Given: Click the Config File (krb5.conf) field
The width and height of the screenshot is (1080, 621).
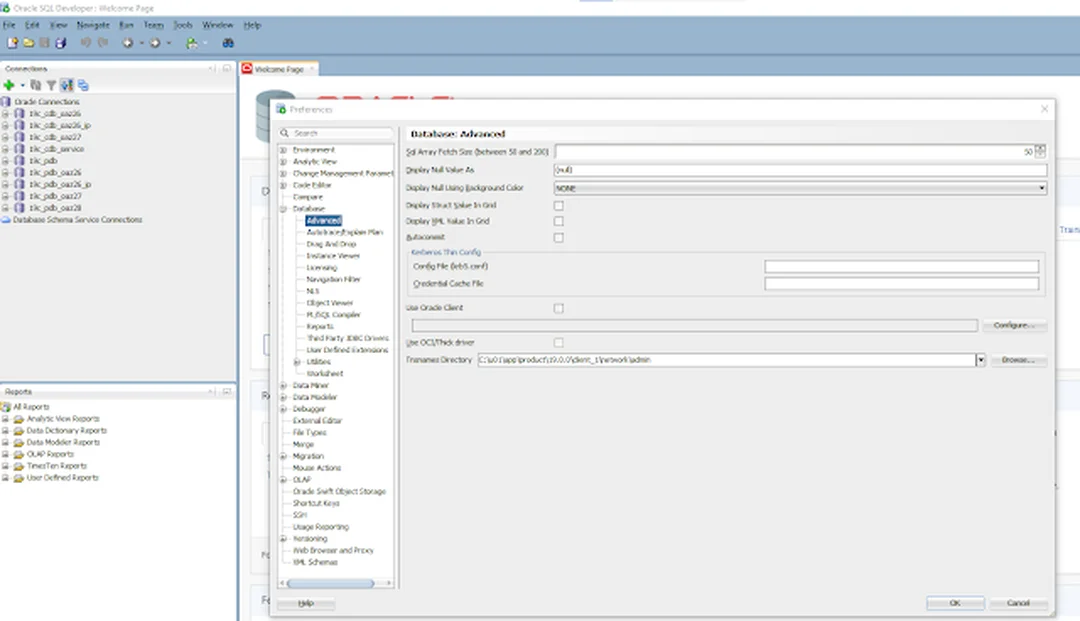Looking at the screenshot, I should pyautogui.click(x=902, y=266).
